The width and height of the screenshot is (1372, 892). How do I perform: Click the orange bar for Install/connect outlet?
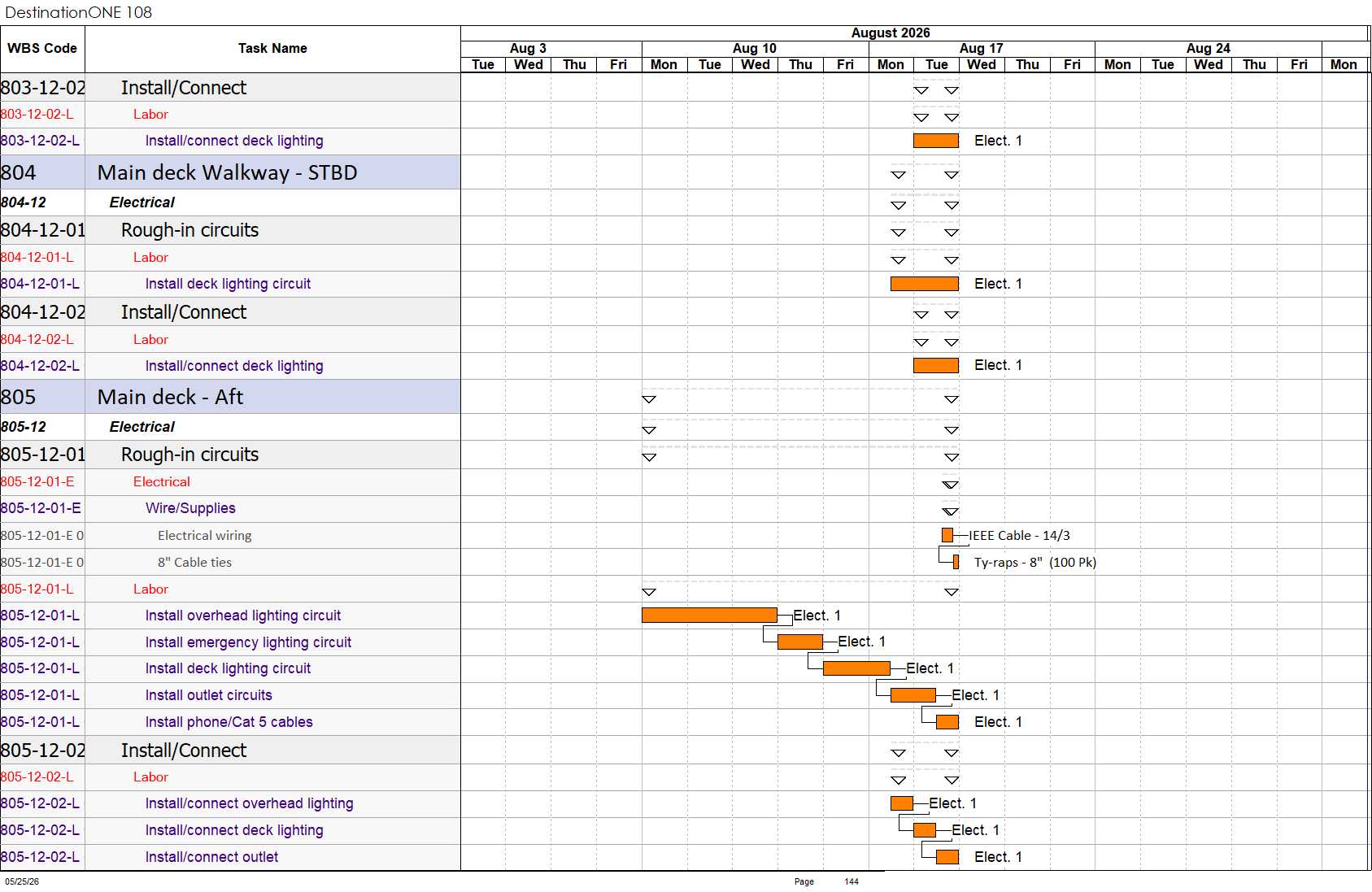(947, 857)
